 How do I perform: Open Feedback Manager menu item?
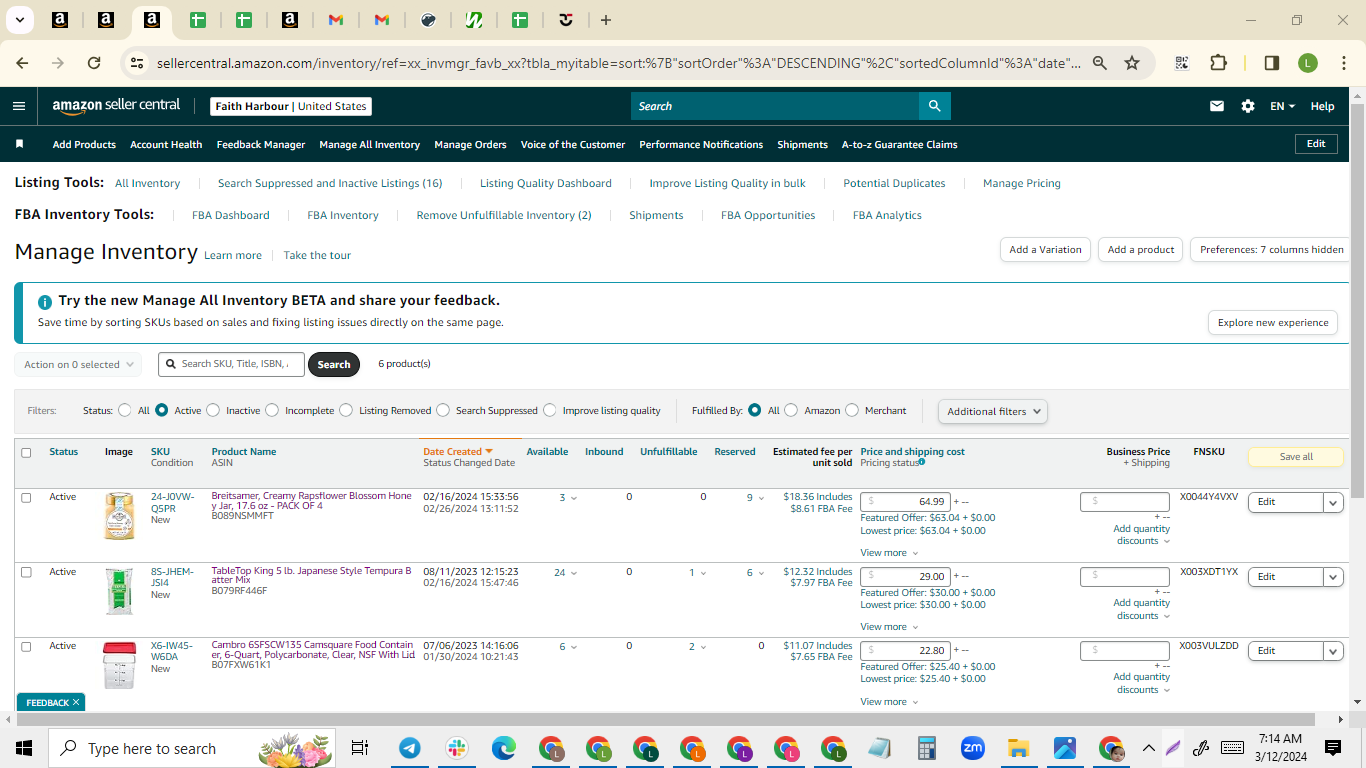[x=261, y=144]
